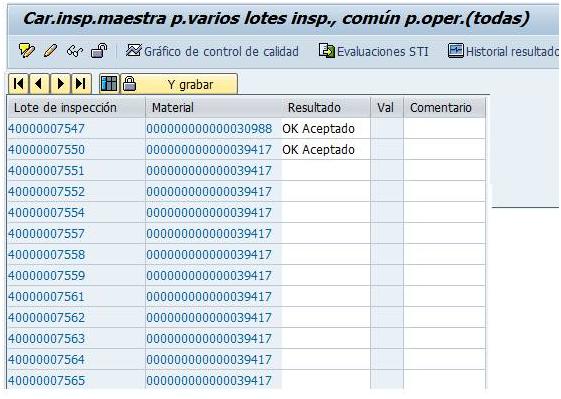Click the Comentario field for lot 4000007565
The image size is (561, 399).
[445, 380]
